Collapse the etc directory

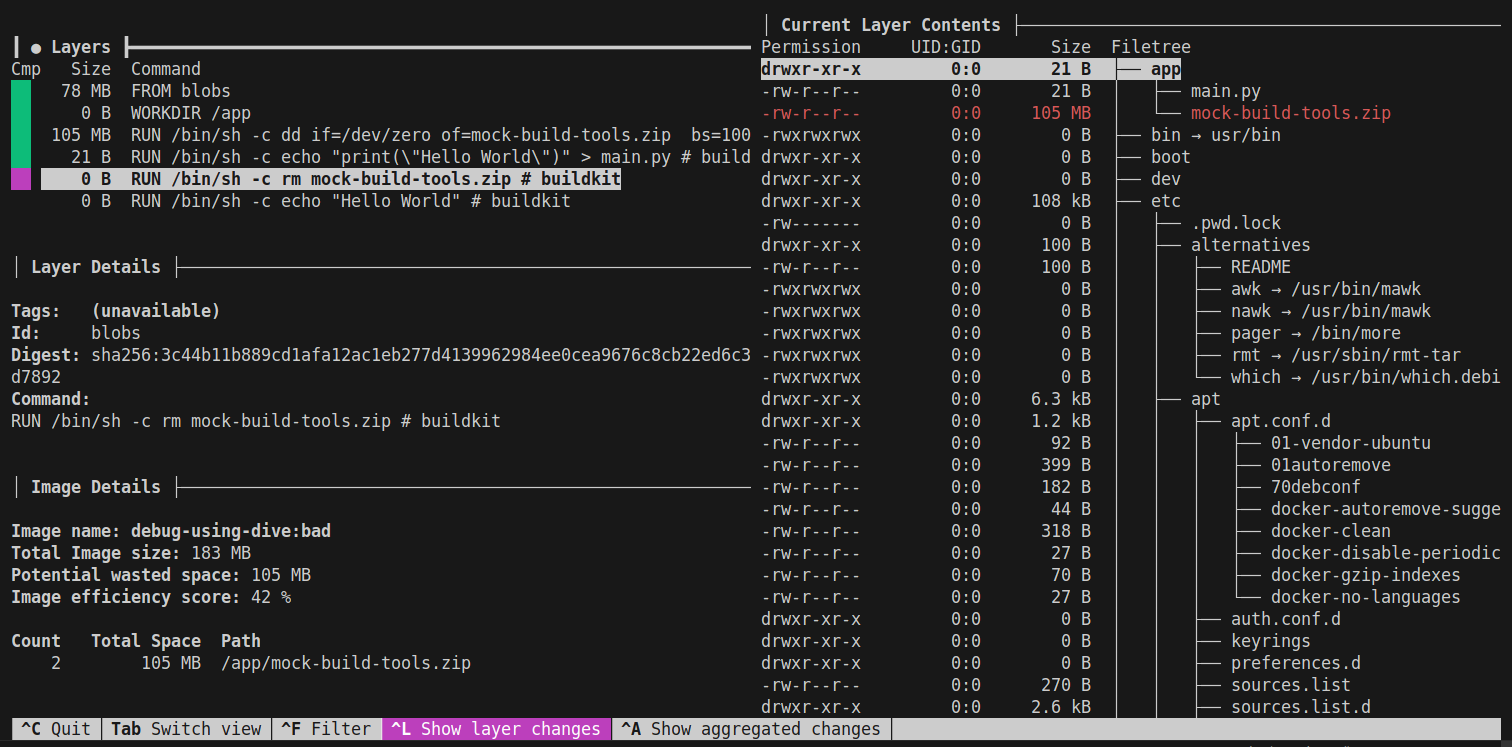click(1165, 201)
